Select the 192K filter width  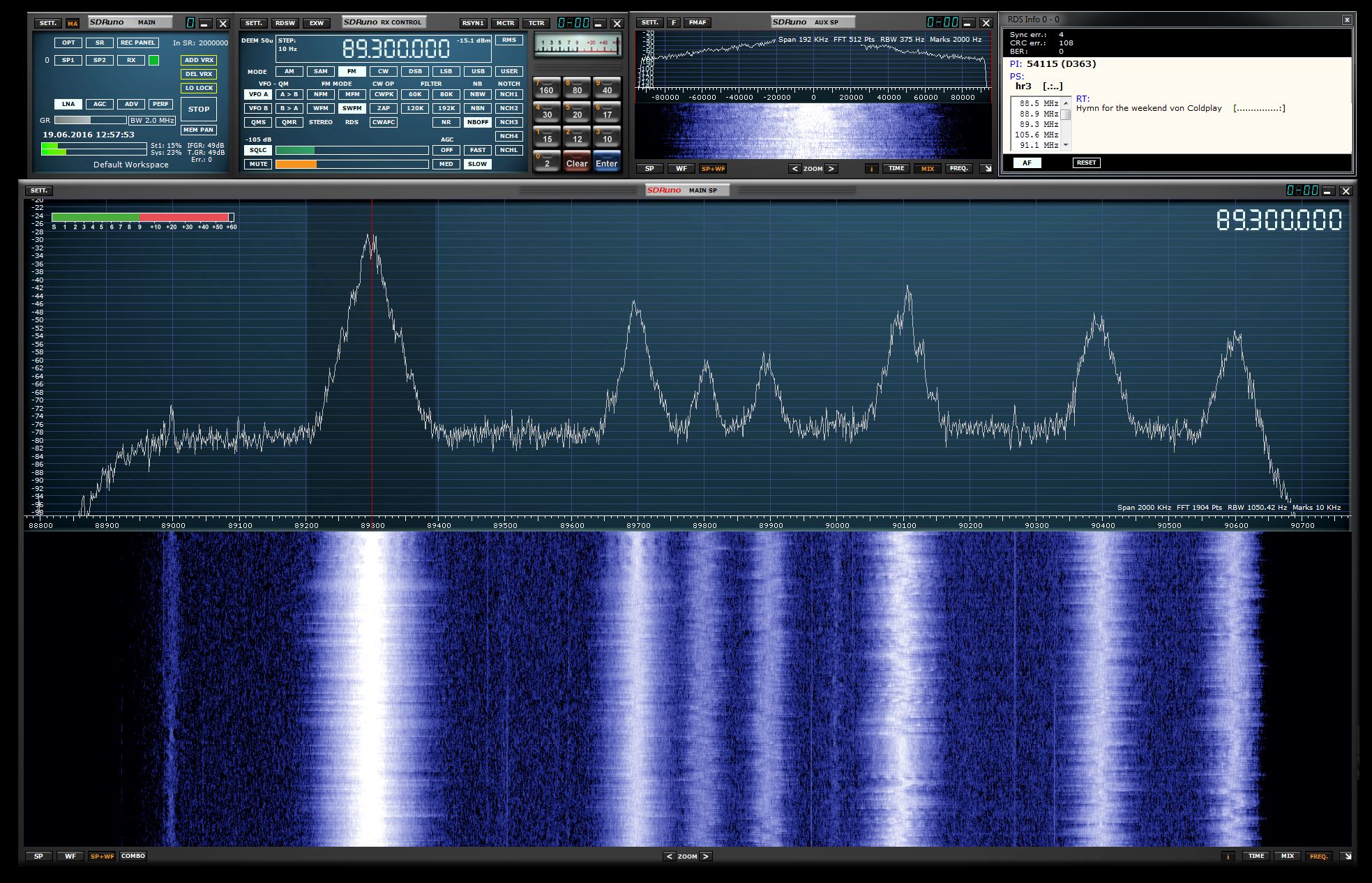(446, 108)
